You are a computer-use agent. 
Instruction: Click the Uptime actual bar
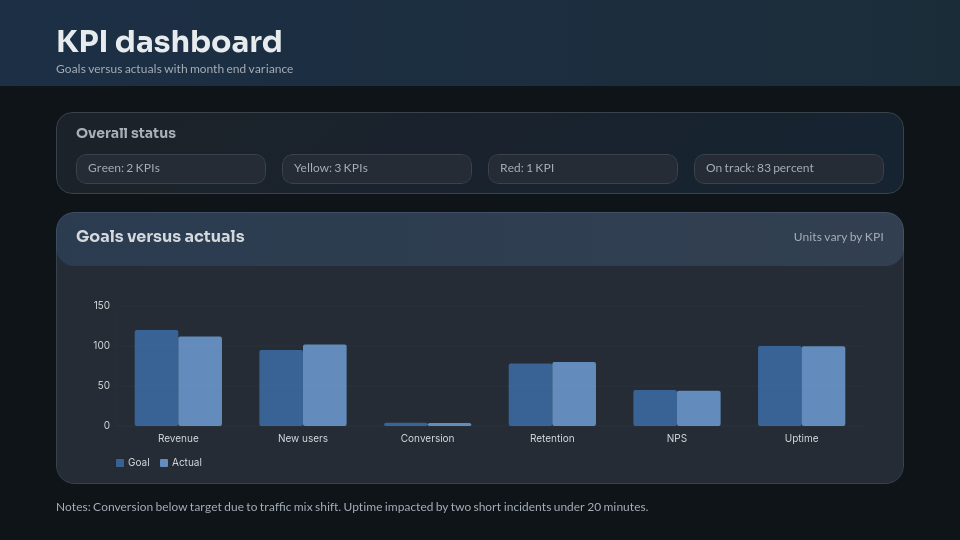tap(823, 386)
